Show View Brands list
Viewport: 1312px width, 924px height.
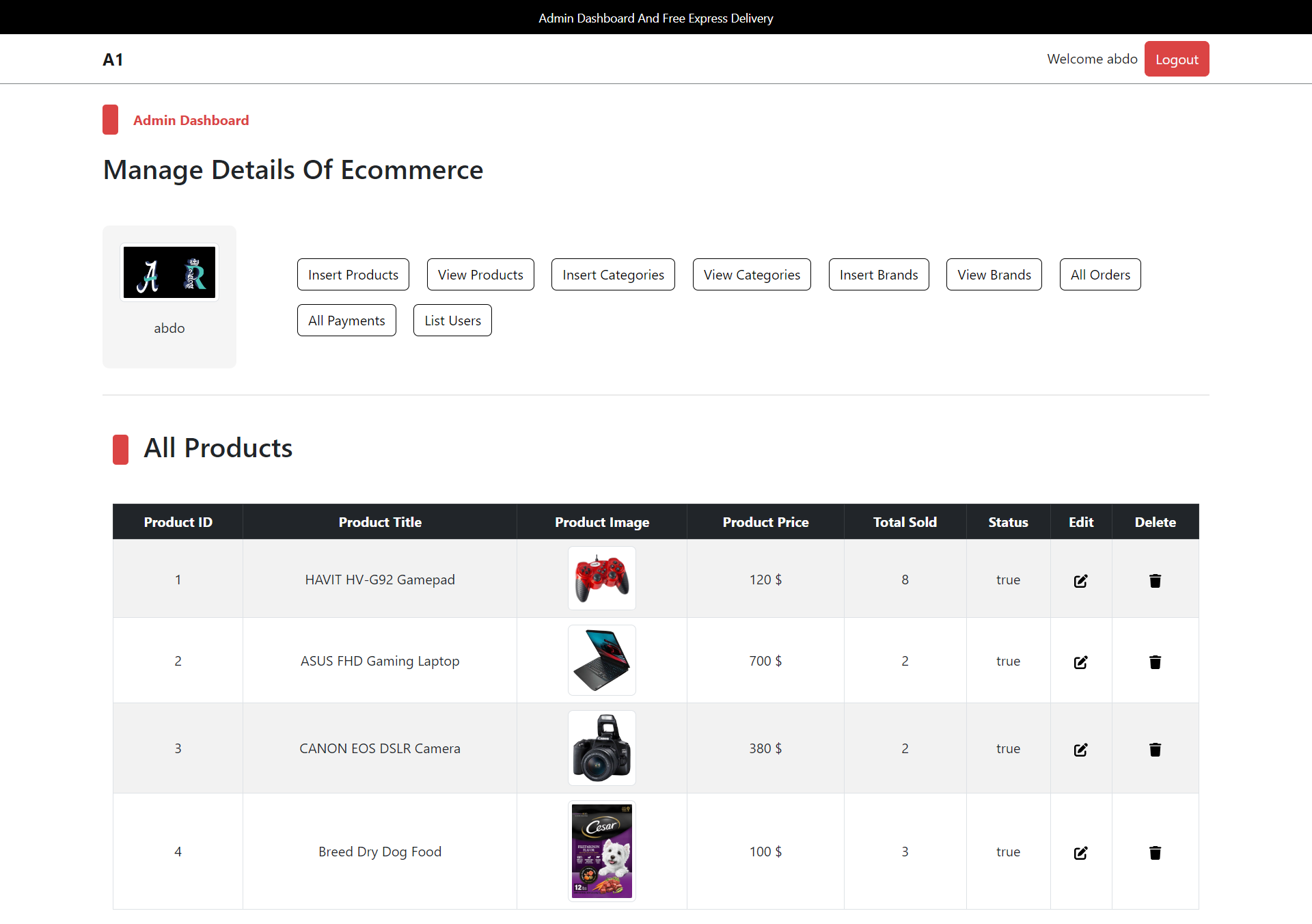[994, 275]
